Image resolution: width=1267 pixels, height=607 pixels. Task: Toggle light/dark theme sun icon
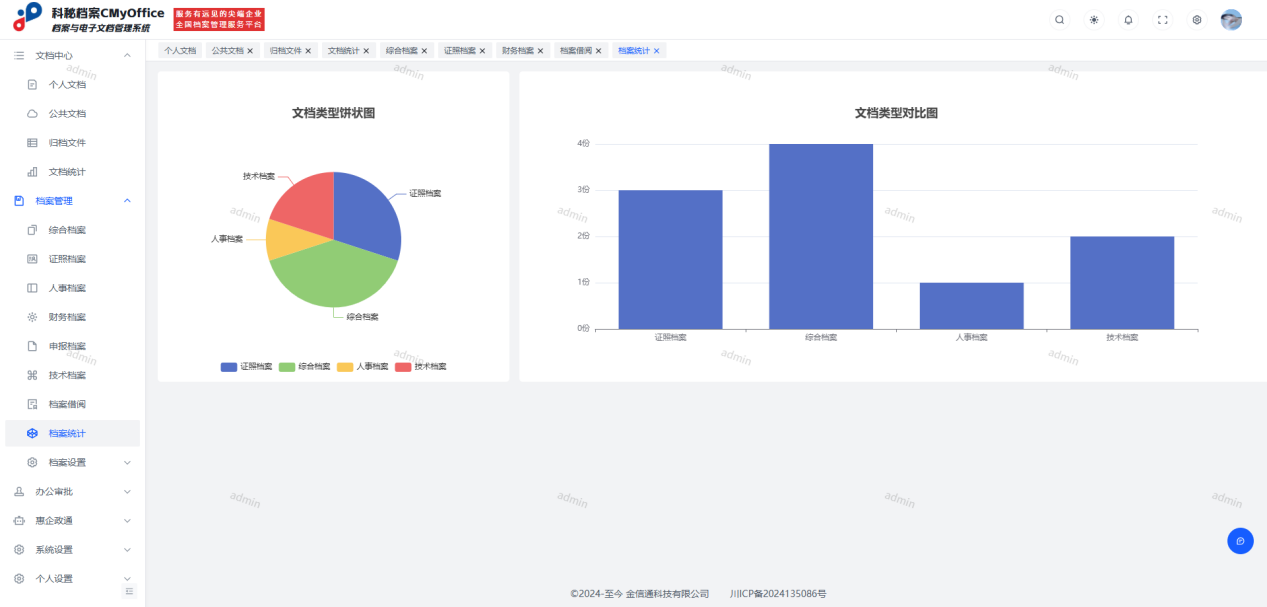tap(1094, 20)
